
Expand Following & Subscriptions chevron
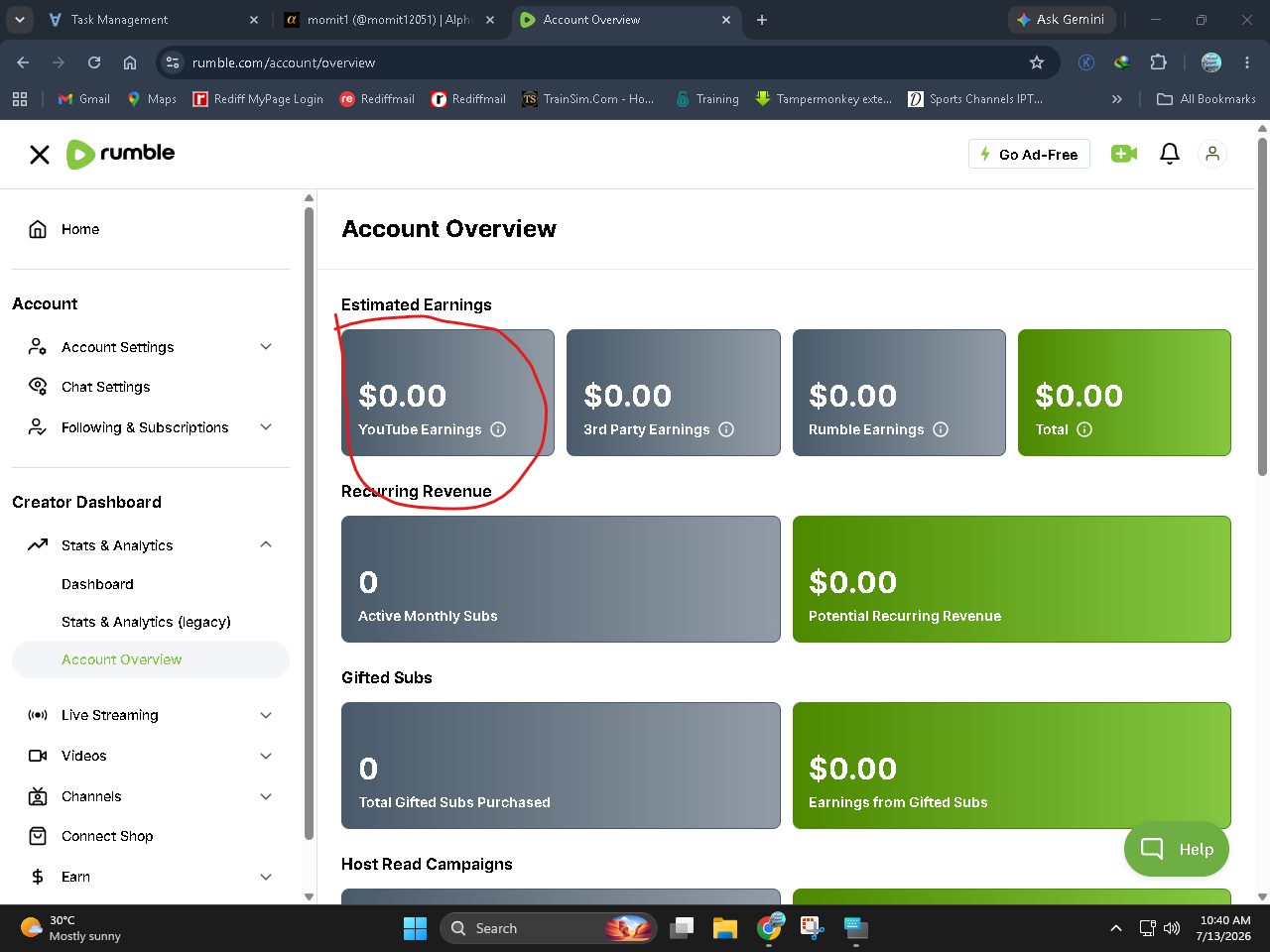266,426
